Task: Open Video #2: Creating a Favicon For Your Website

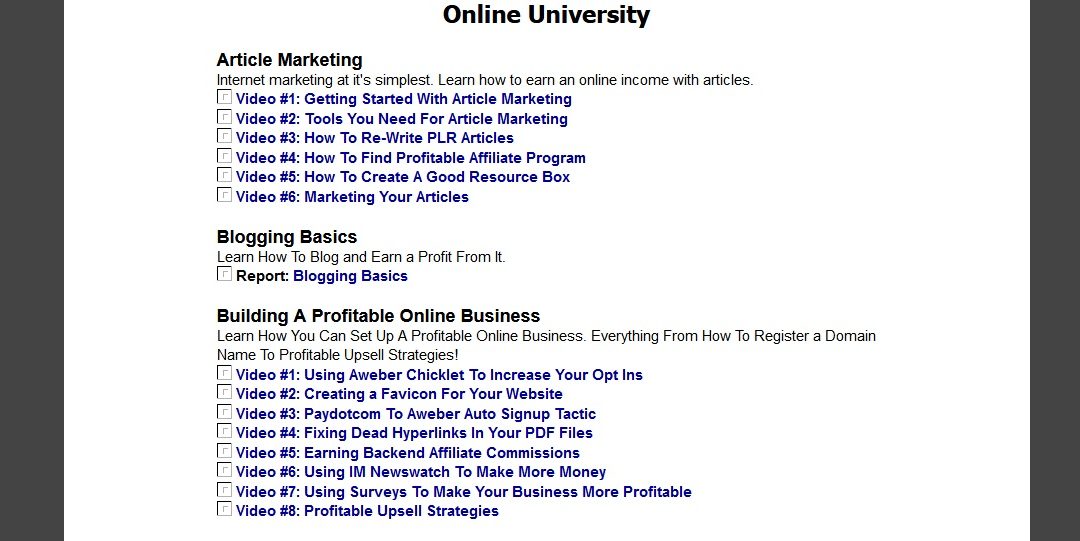Action: (x=399, y=394)
